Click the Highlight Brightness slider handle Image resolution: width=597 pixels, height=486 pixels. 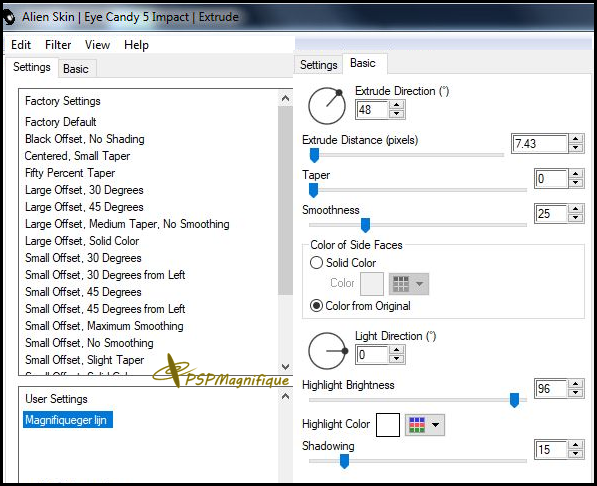tap(514, 400)
